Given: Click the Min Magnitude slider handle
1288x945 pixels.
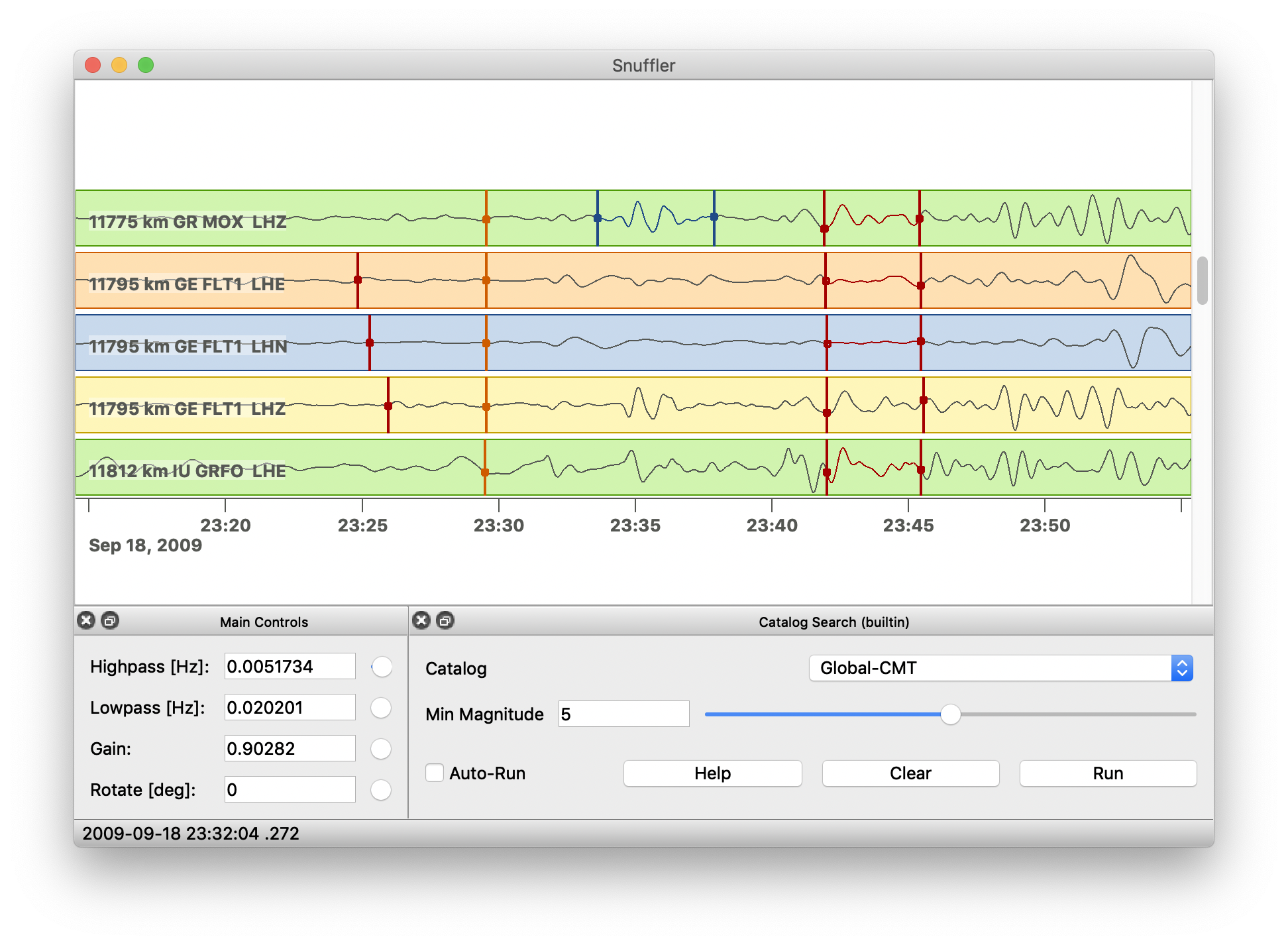Looking at the screenshot, I should pos(950,714).
